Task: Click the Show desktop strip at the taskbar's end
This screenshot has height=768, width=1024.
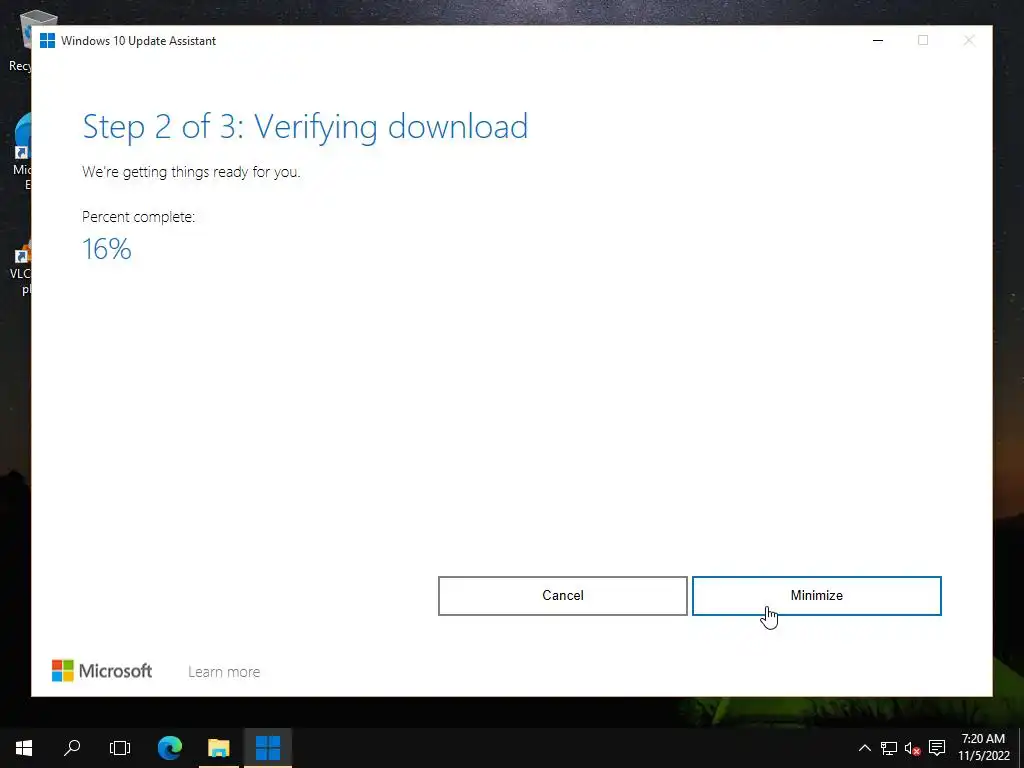Action: click(x=1021, y=748)
